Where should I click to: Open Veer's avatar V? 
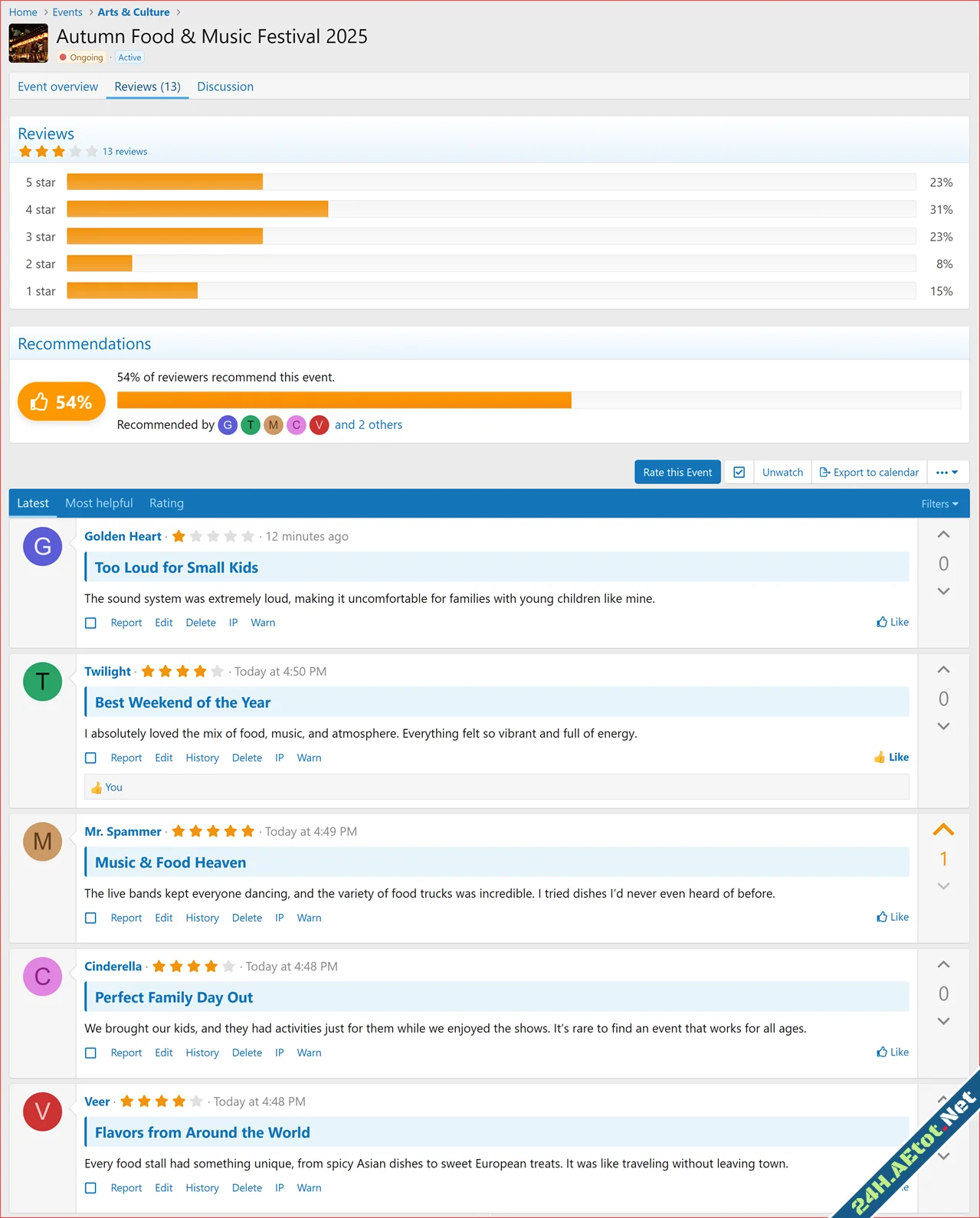point(42,1111)
